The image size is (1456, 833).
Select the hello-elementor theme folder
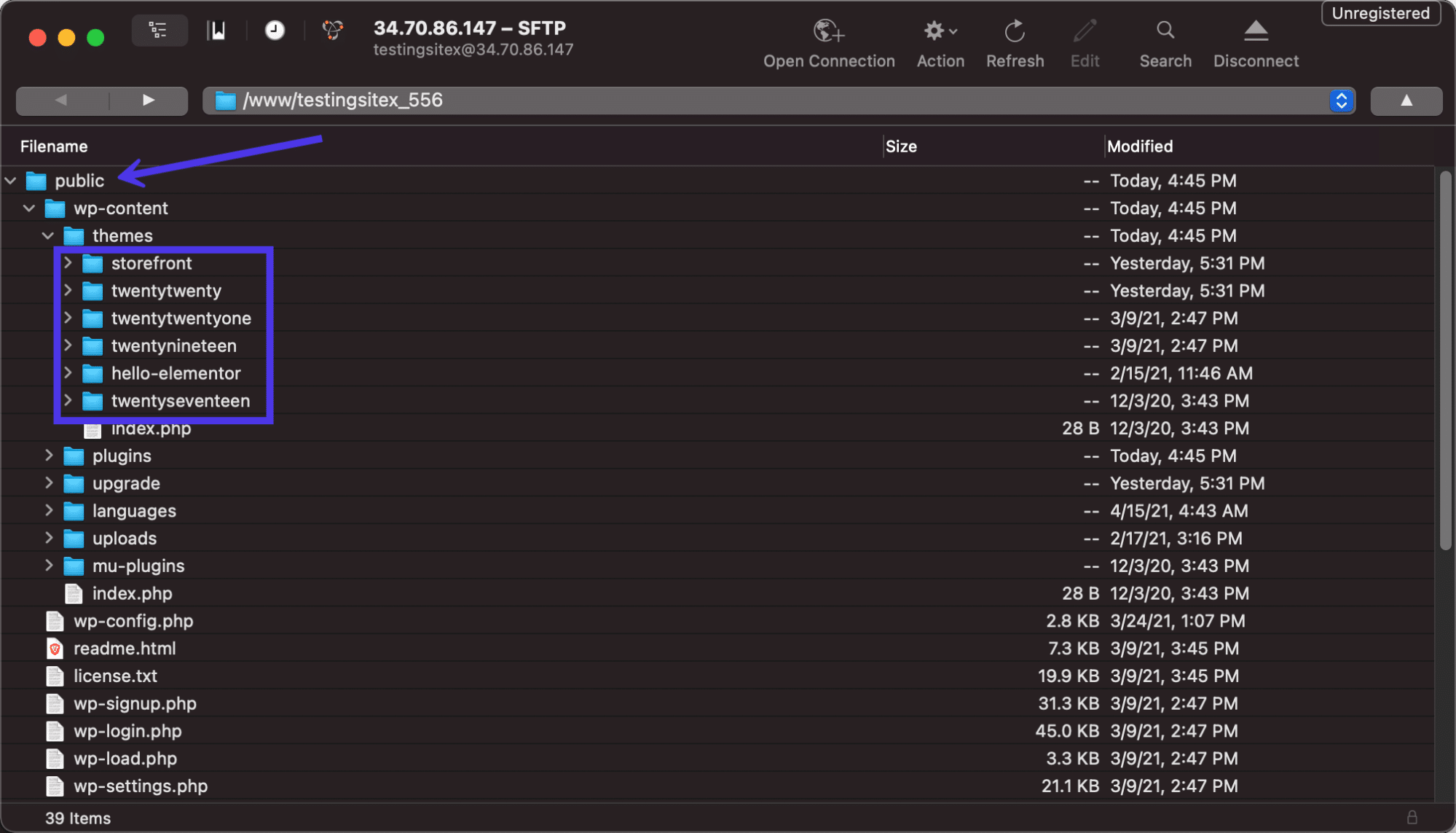coord(176,373)
